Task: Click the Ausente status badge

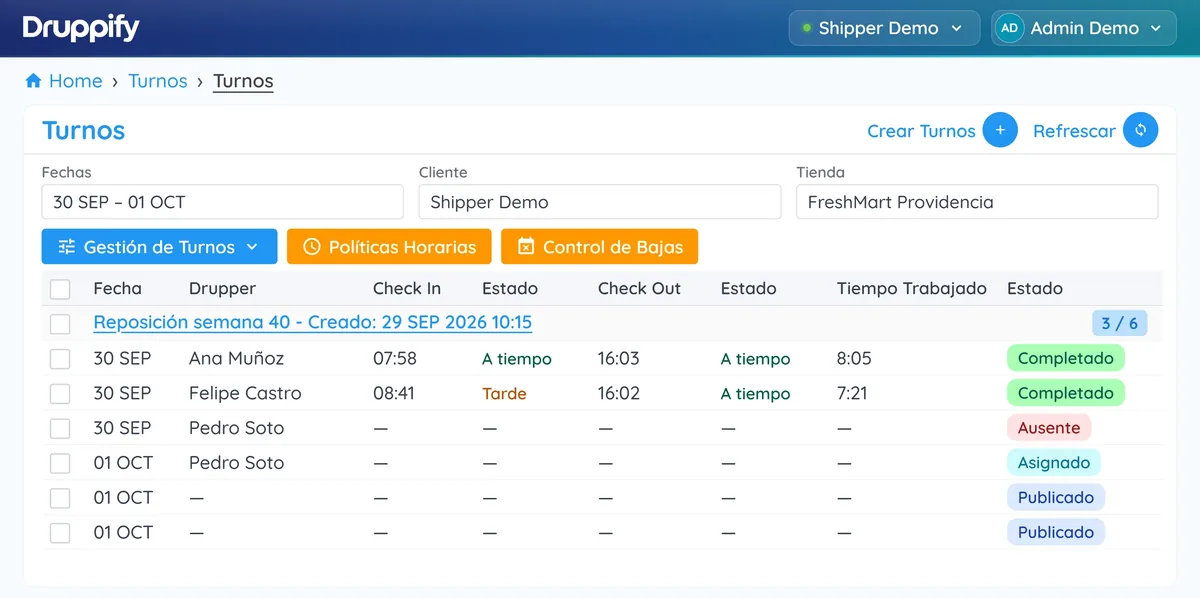Action: pyautogui.click(x=1049, y=428)
